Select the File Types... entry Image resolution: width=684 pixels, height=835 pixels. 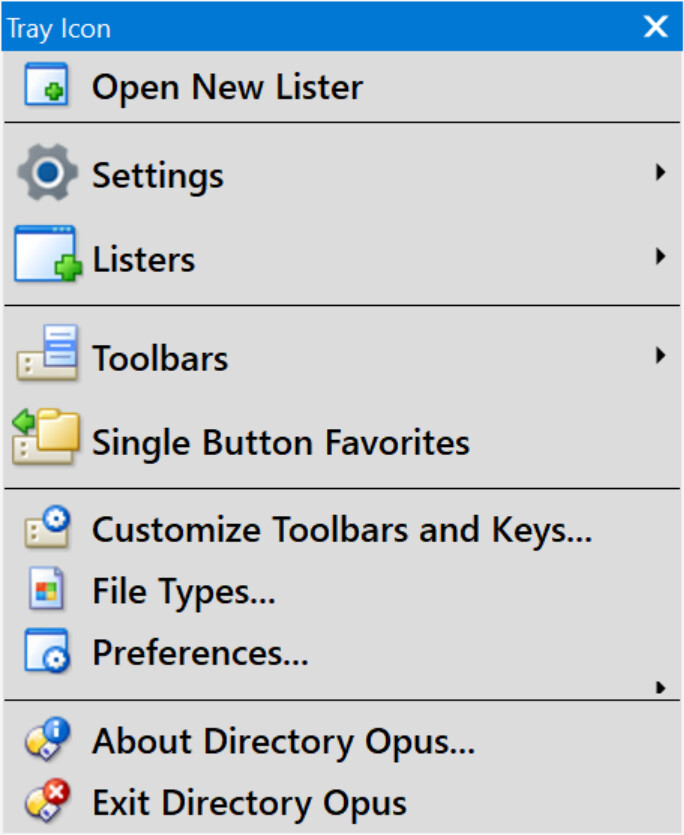click(x=183, y=592)
